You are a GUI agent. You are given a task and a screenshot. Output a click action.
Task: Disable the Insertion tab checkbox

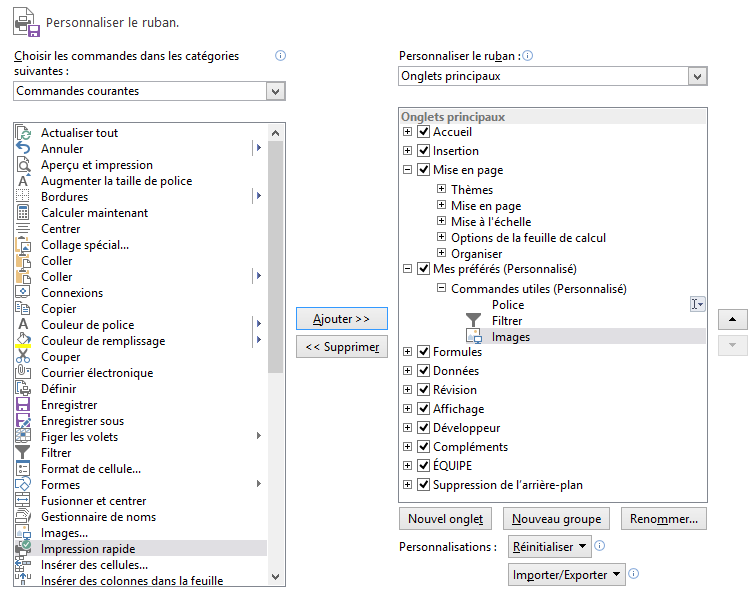tap(424, 151)
